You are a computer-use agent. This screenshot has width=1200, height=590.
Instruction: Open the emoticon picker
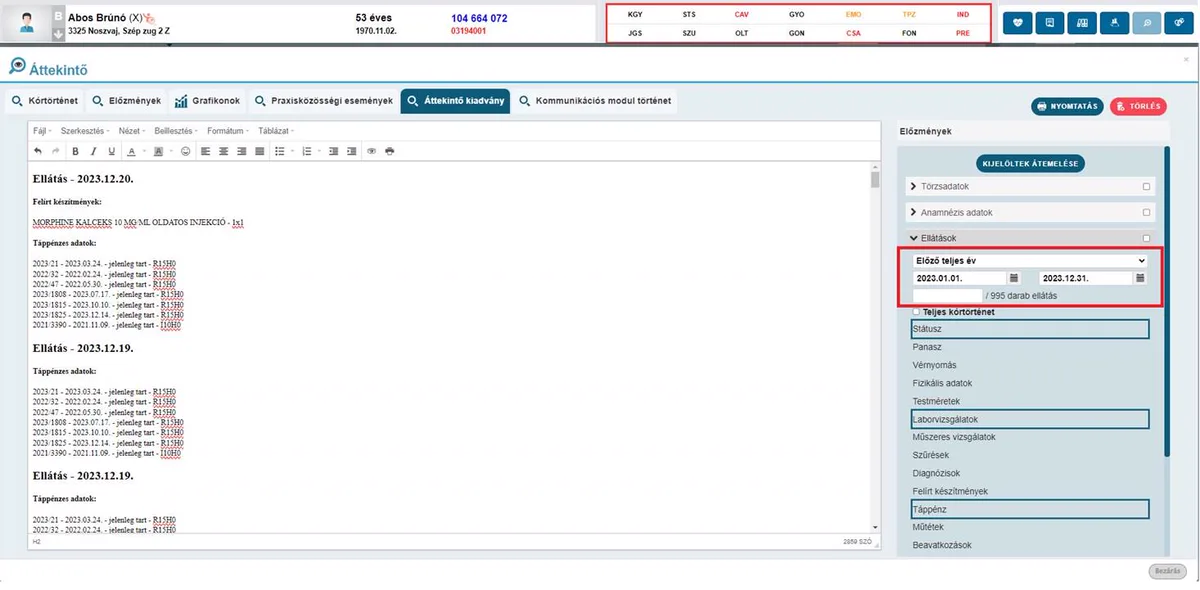point(185,151)
